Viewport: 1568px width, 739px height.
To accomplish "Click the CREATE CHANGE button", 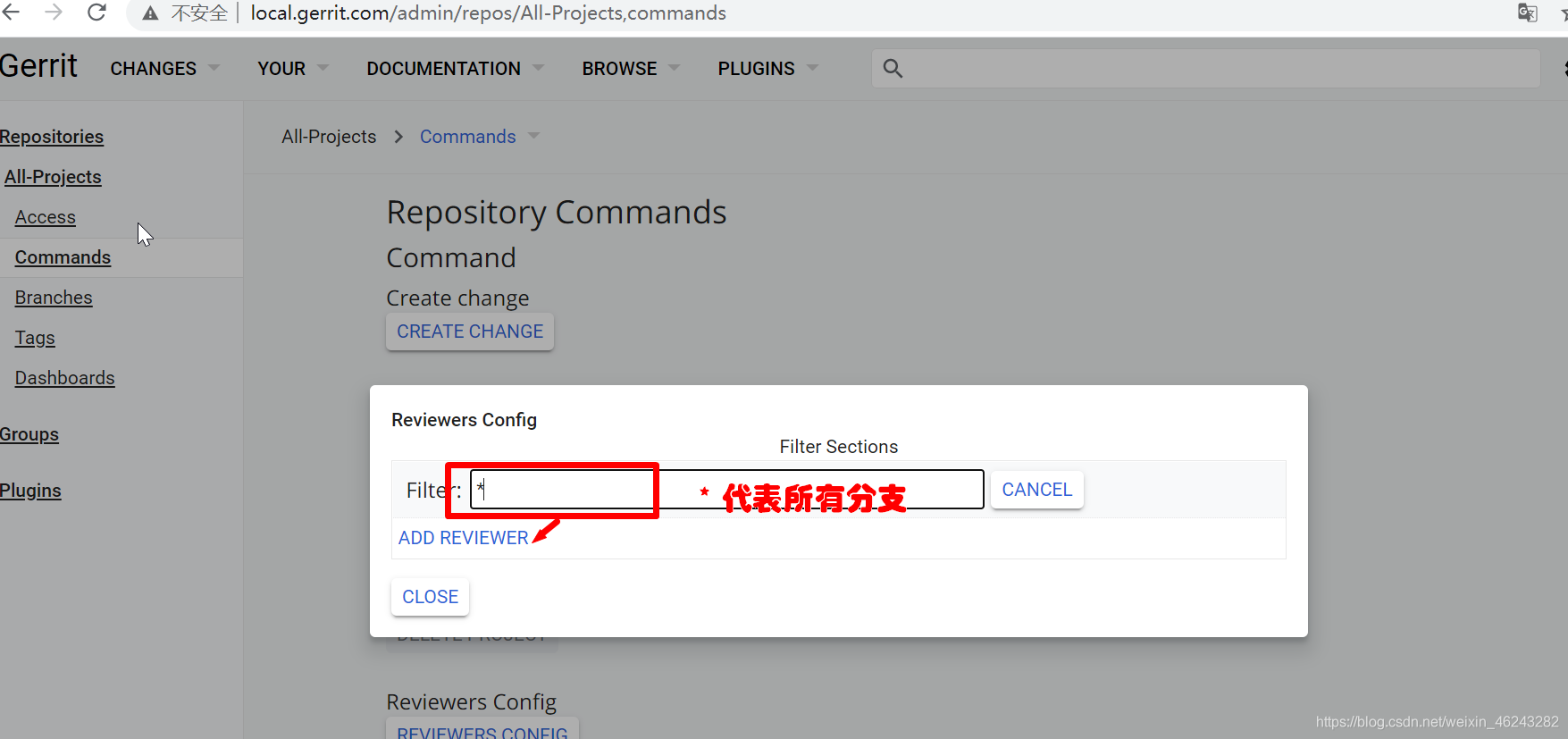I will 470,332.
